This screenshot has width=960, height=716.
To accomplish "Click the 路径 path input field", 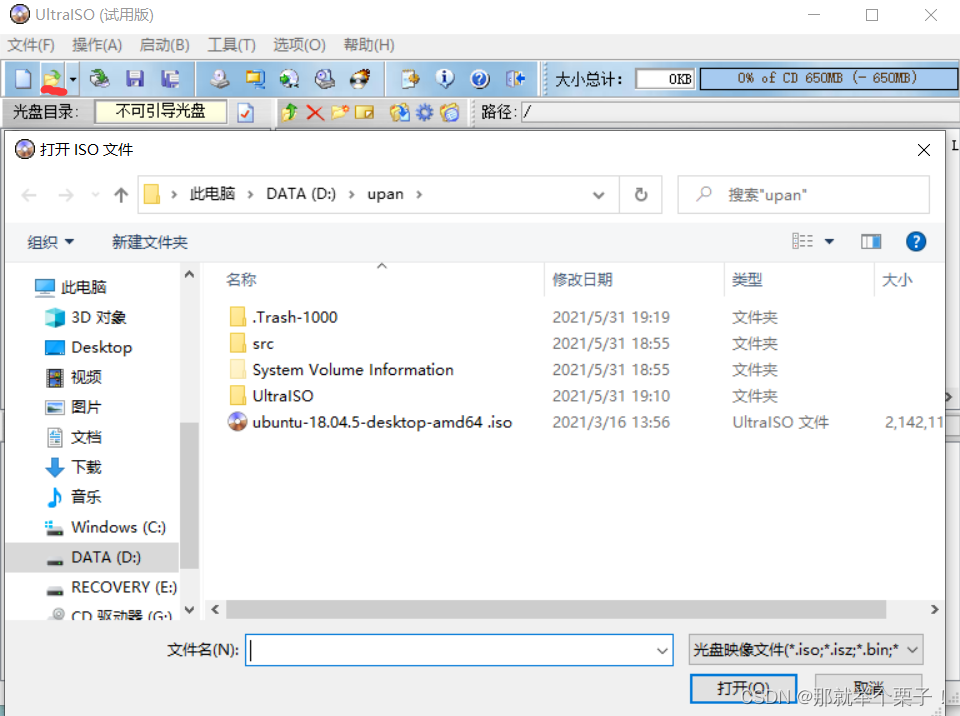I will pyautogui.click(x=740, y=112).
